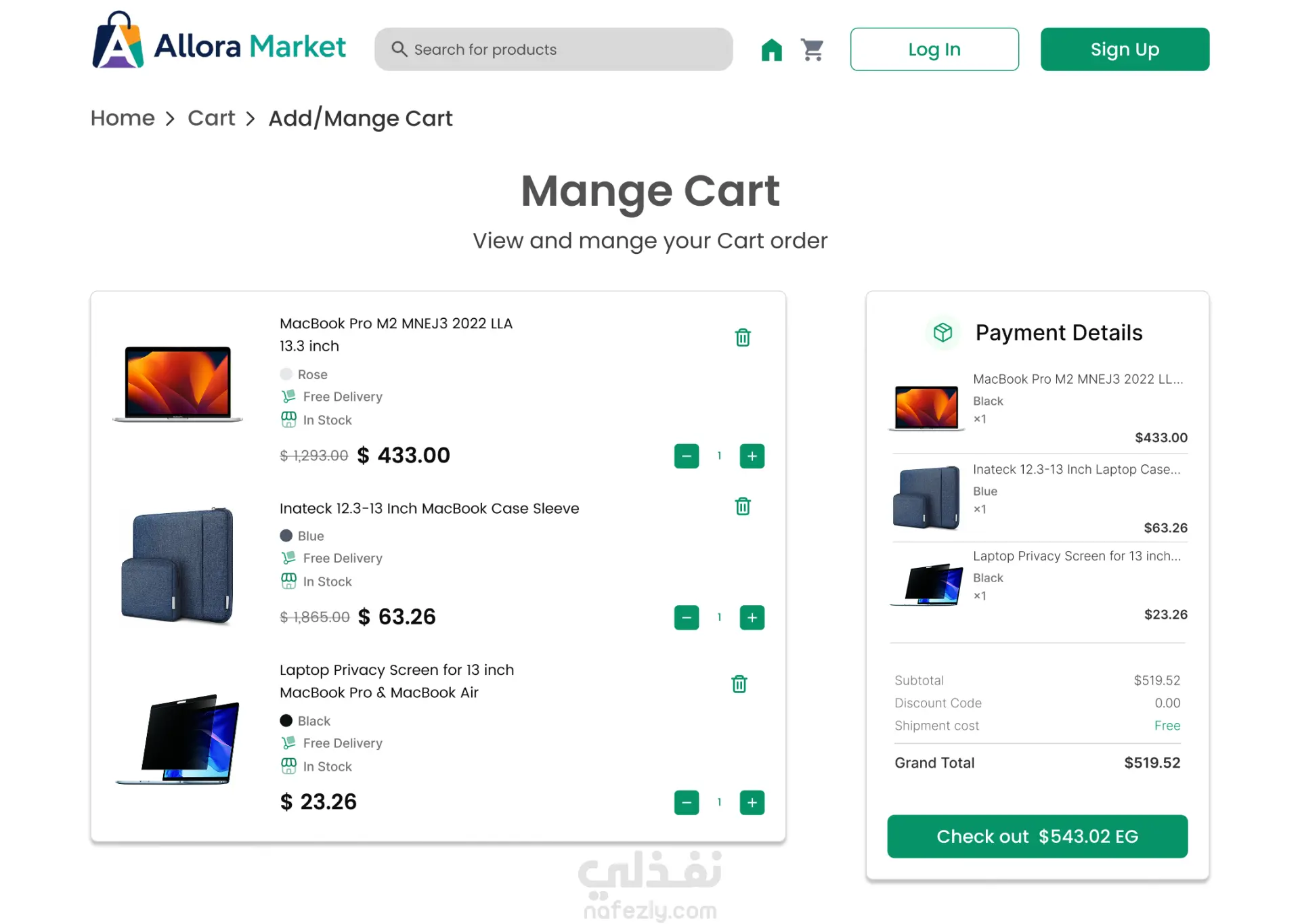
Task: Click Inateck 12.3-13 Inch Laptop Case summary line
Action: click(1077, 469)
